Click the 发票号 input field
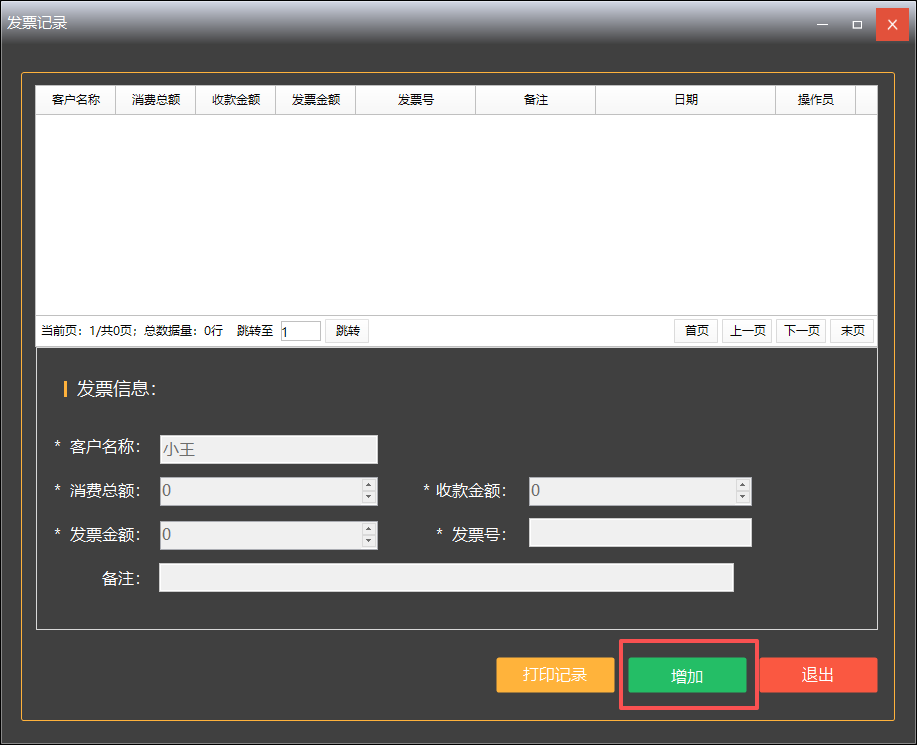 (640, 533)
